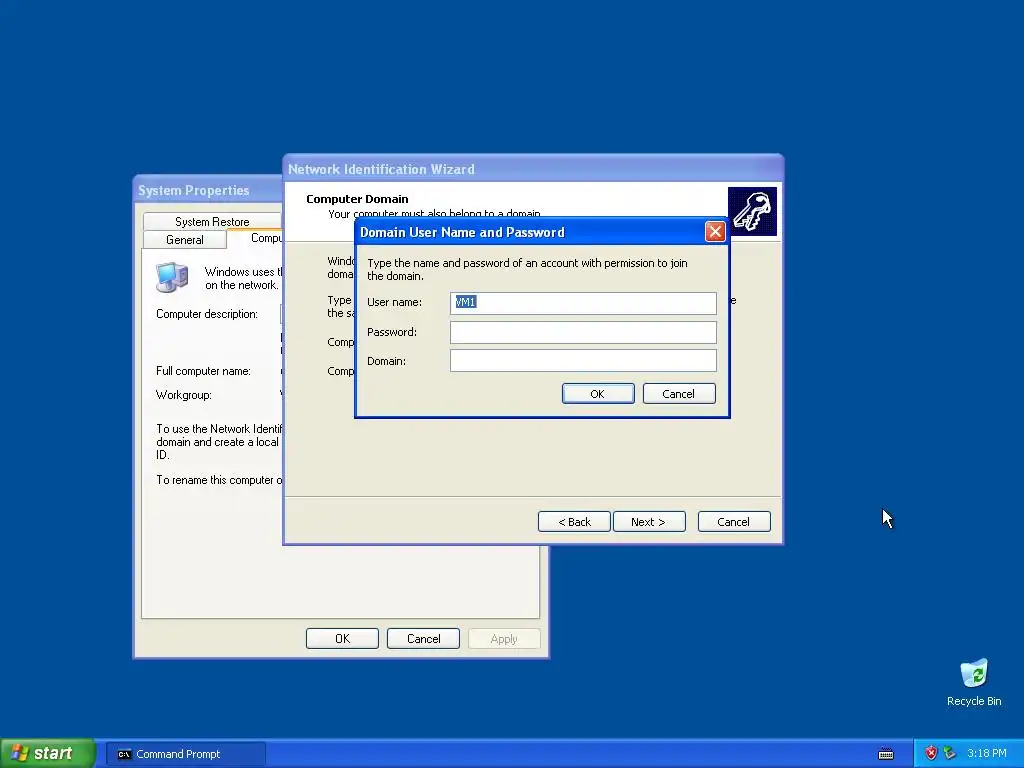This screenshot has height=768, width=1024.
Task: Confirm the domain credentials with OK
Action: tap(598, 394)
